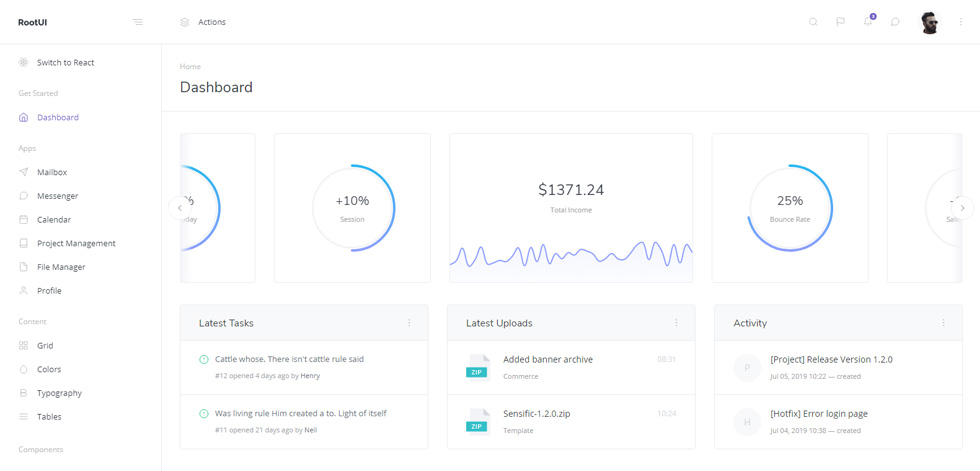Open notifications bell icon
The image size is (980, 471).
pyautogui.click(x=868, y=22)
